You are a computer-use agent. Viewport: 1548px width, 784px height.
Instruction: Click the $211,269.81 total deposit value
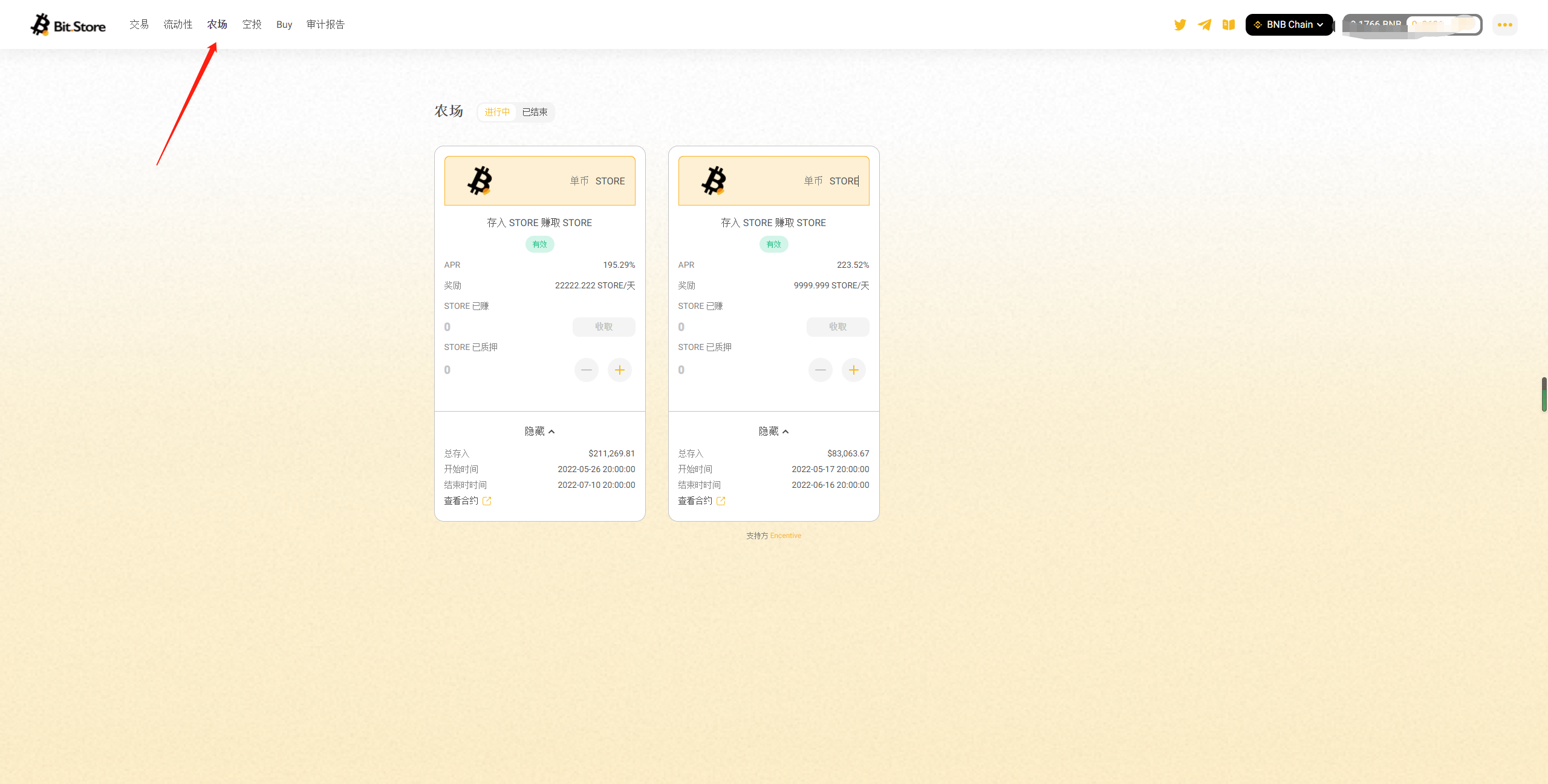click(611, 454)
